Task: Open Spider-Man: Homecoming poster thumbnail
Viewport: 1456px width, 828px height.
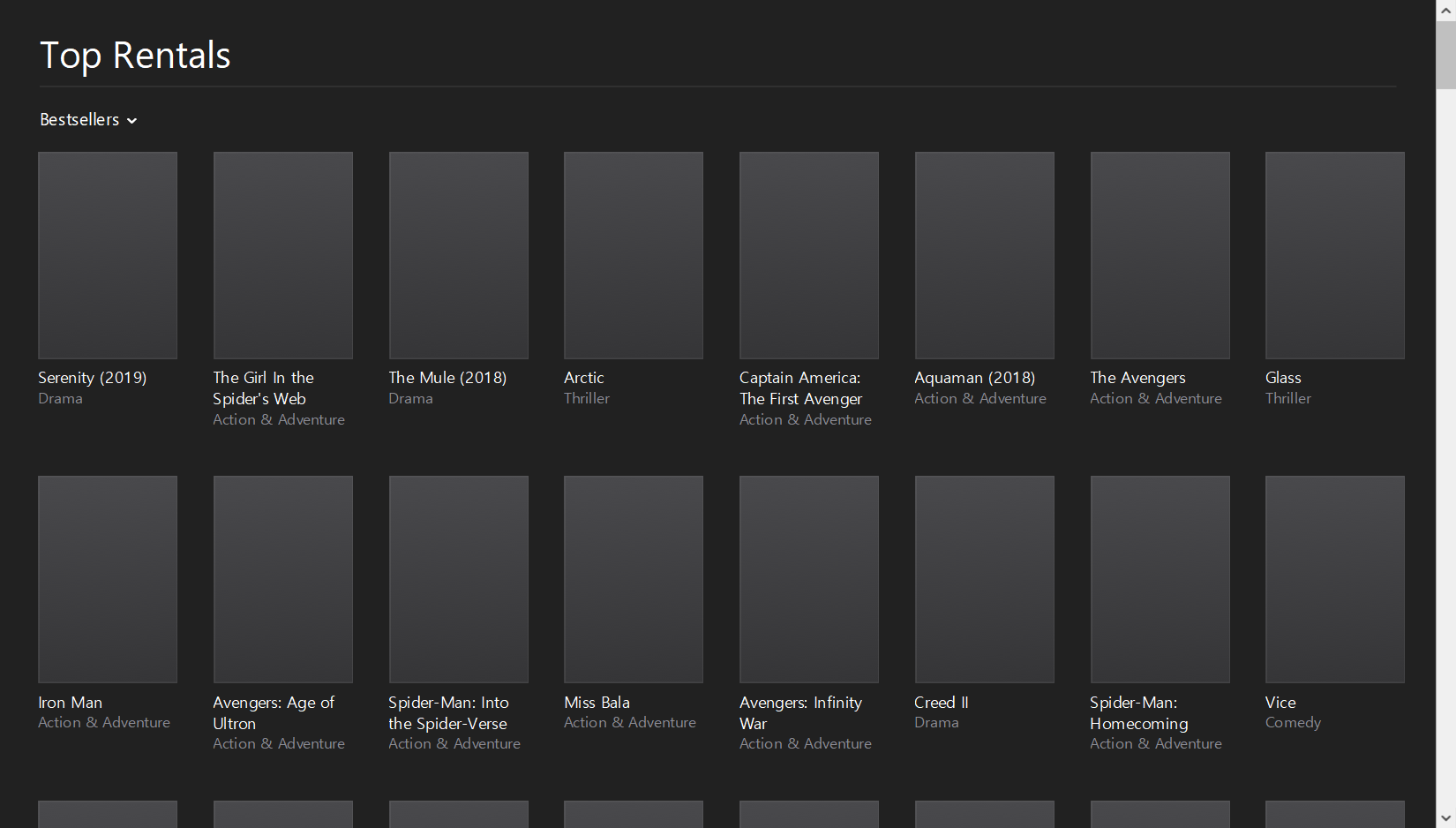Action: pyautogui.click(x=1160, y=579)
